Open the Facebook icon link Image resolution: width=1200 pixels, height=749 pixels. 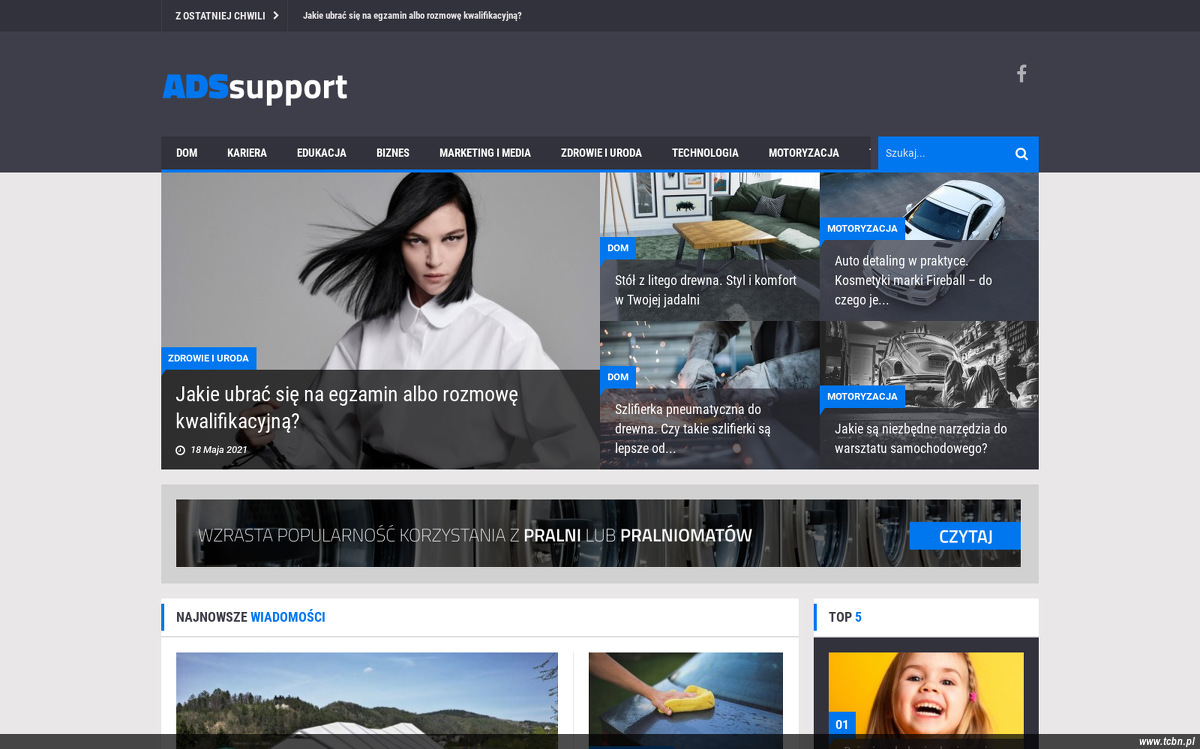[x=1021, y=73]
